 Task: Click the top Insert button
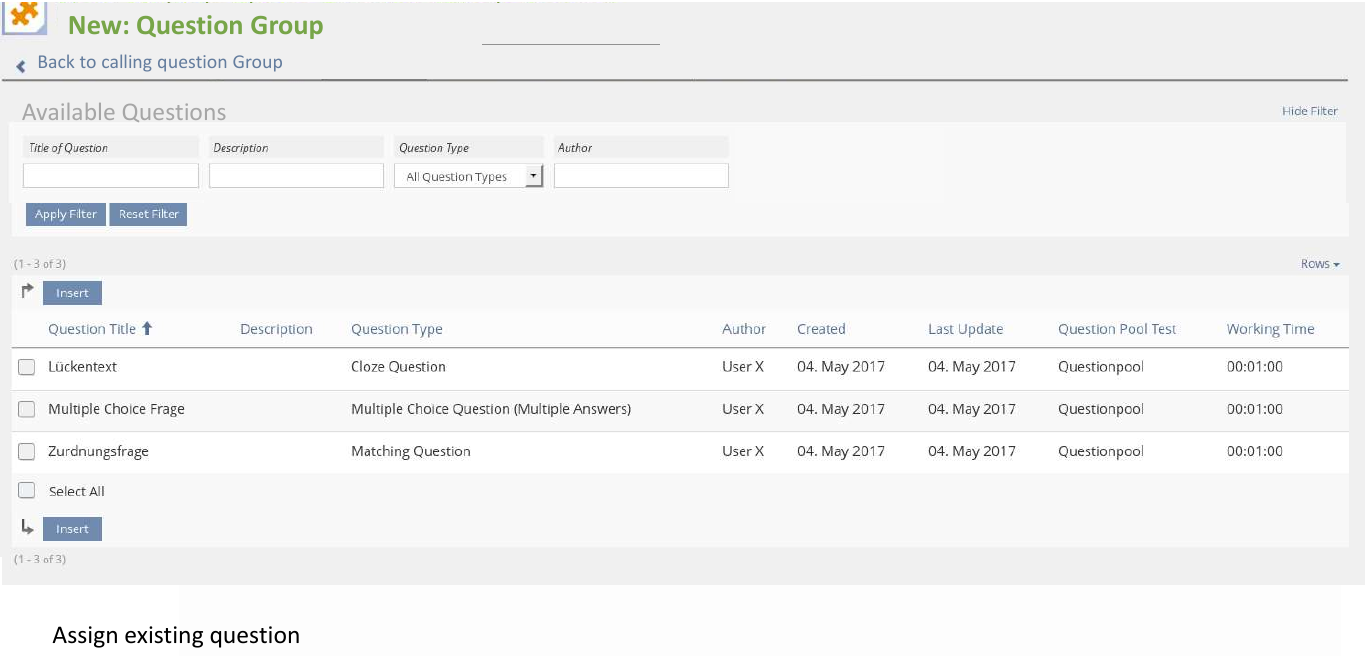(x=72, y=293)
